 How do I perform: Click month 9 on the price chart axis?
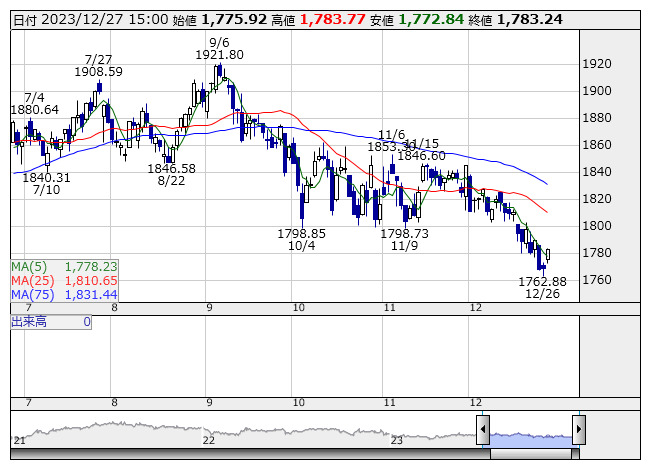(x=209, y=308)
